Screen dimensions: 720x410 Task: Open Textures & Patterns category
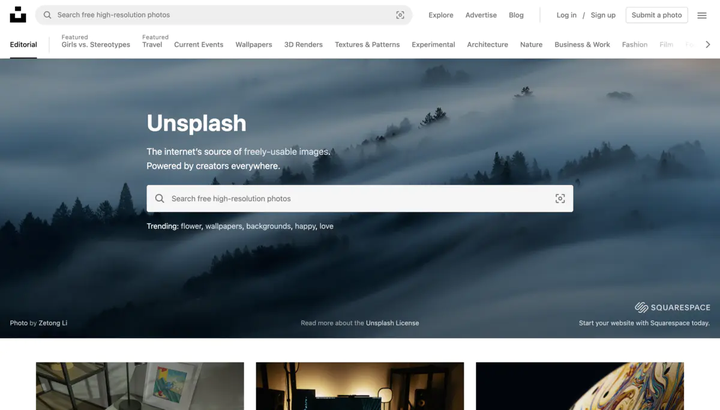(x=367, y=45)
